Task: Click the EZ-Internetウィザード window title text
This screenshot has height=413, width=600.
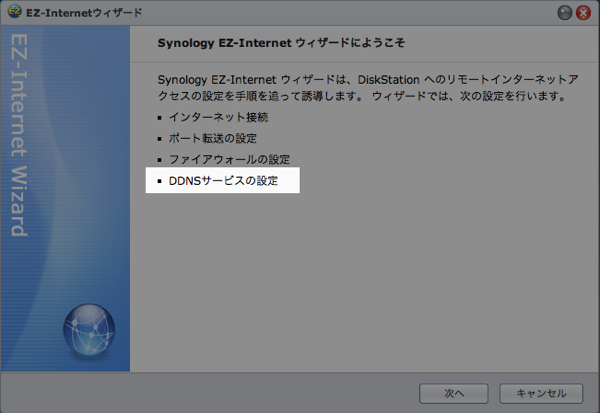Action: pyautogui.click(x=84, y=13)
